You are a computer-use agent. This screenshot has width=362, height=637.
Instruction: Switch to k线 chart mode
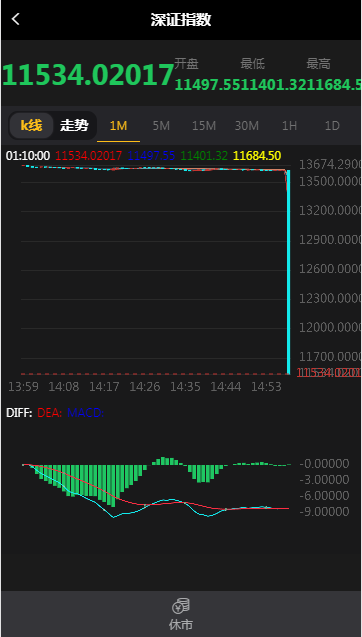tap(31, 126)
